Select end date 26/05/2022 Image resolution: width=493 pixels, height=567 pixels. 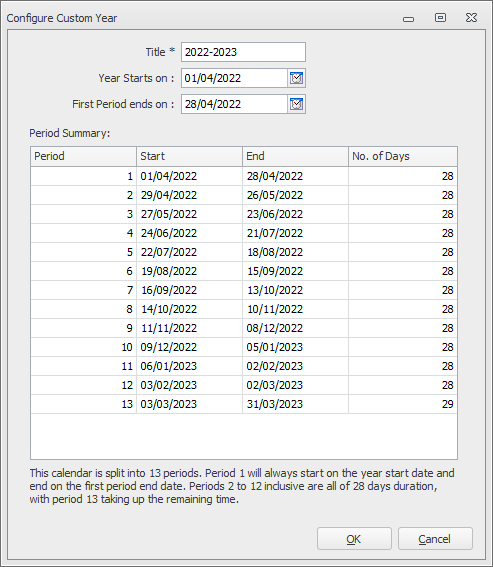coord(296,195)
